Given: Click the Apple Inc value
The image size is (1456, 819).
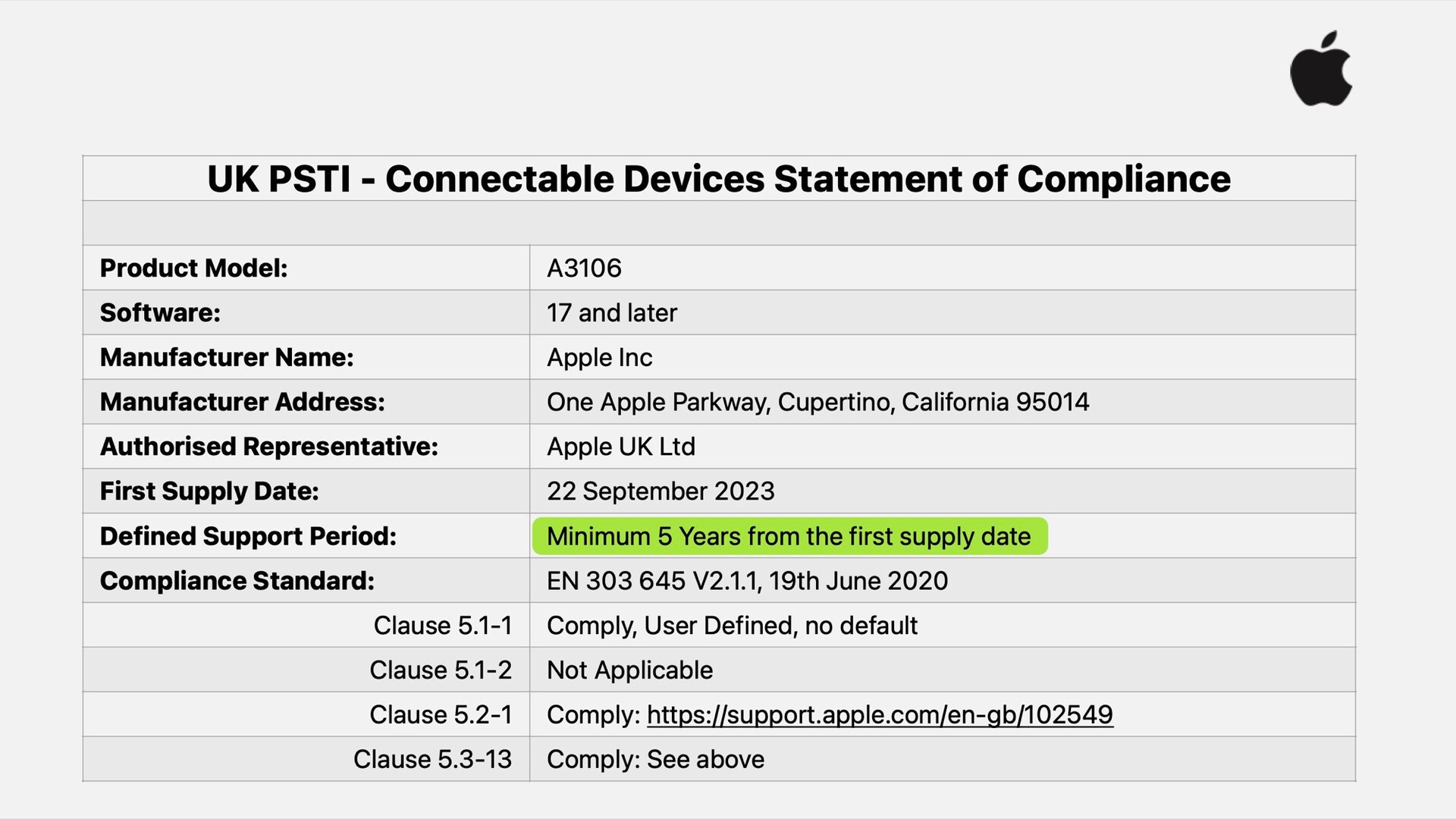Looking at the screenshot, I should point(599,357).
